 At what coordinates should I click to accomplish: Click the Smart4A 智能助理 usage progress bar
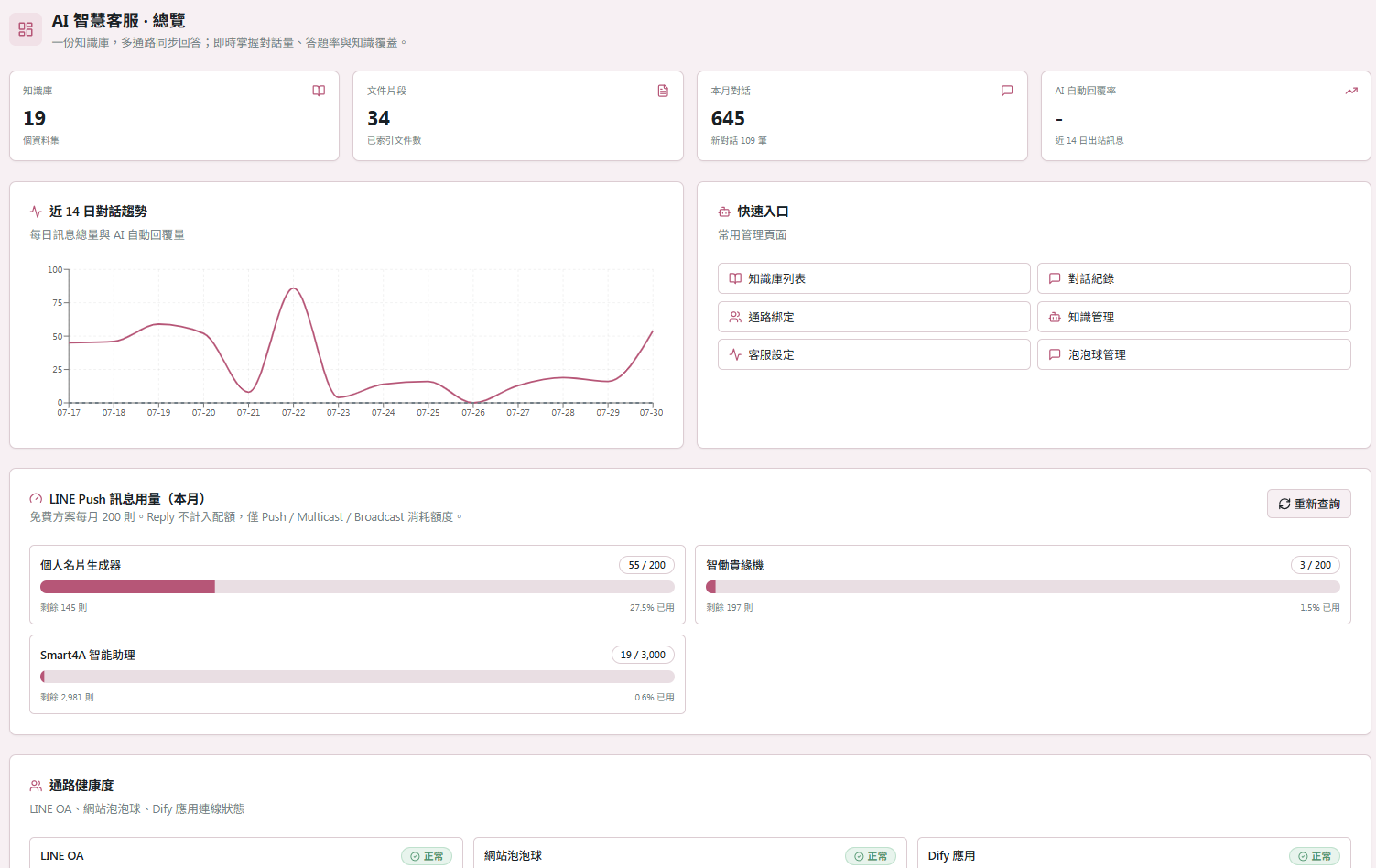357,677
